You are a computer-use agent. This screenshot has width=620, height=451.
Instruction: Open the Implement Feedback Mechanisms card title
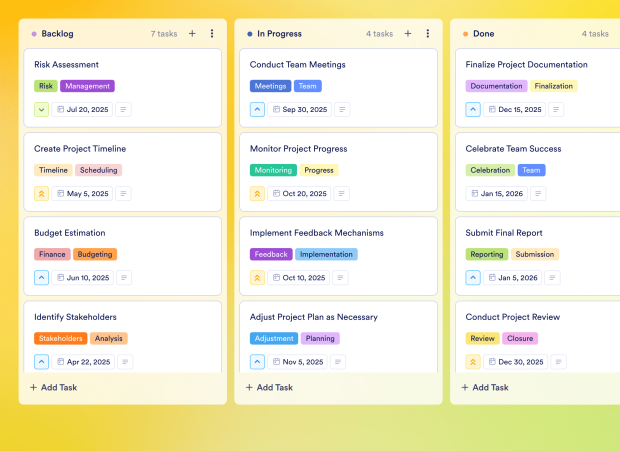coord(317,233)
